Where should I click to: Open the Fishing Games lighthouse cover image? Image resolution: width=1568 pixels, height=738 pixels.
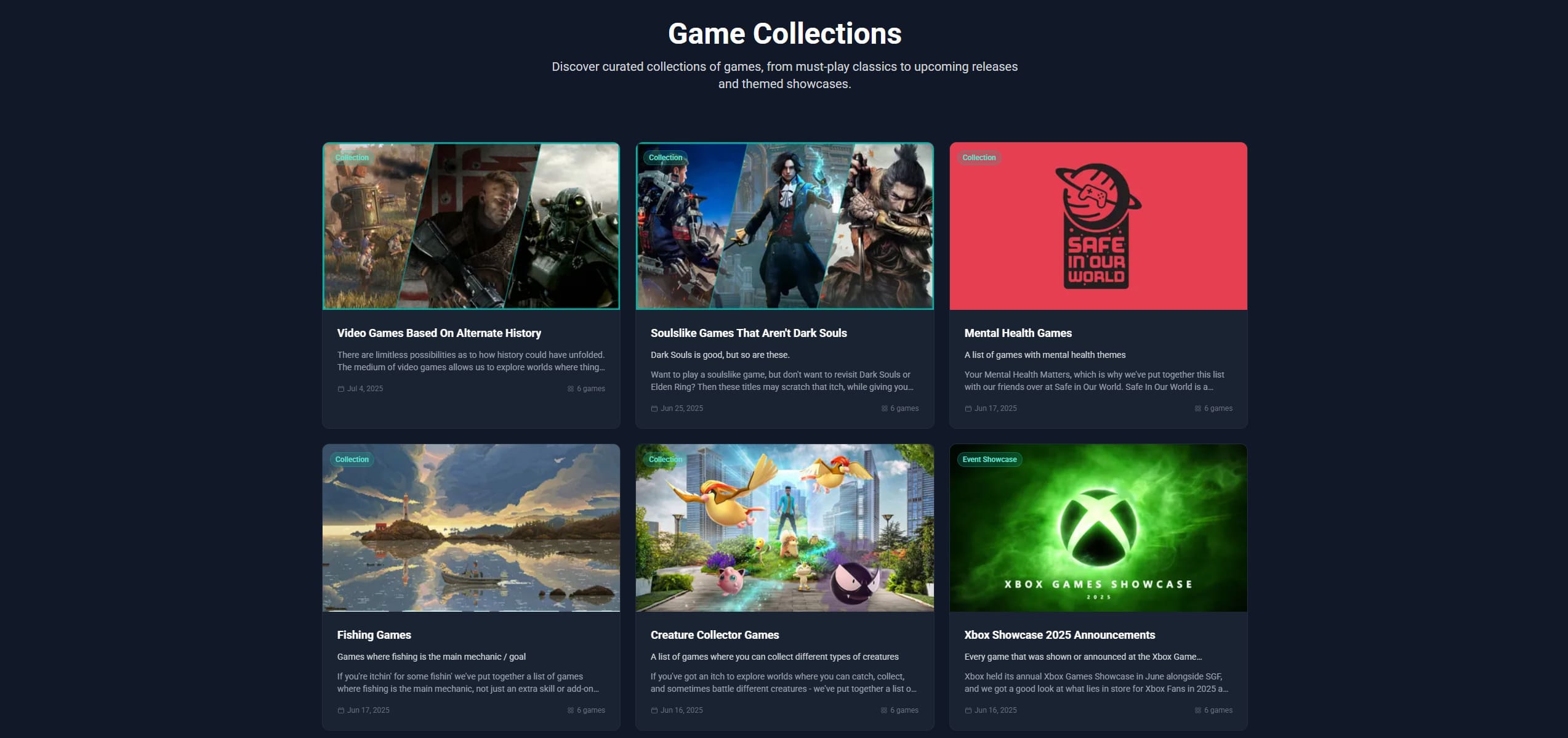coord(471,528)
